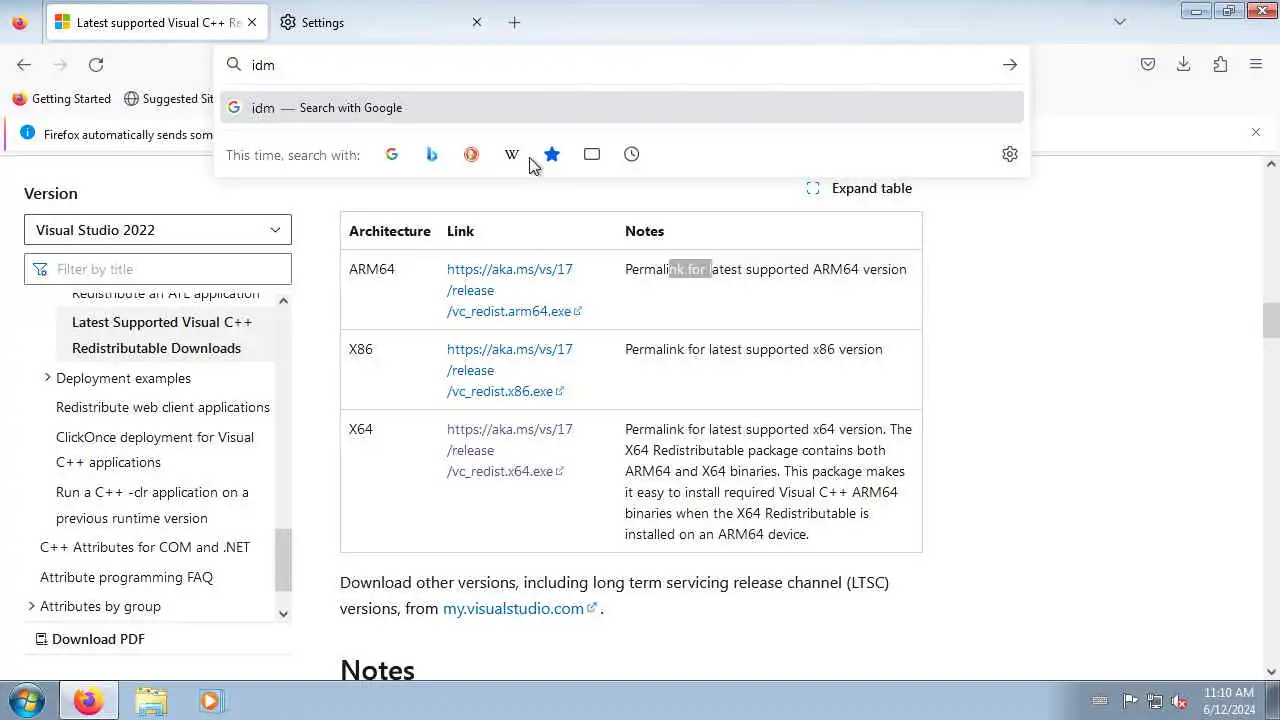Viewport: 1280px width, 720px height.
Task: Open a new tab
Action: 514,22
